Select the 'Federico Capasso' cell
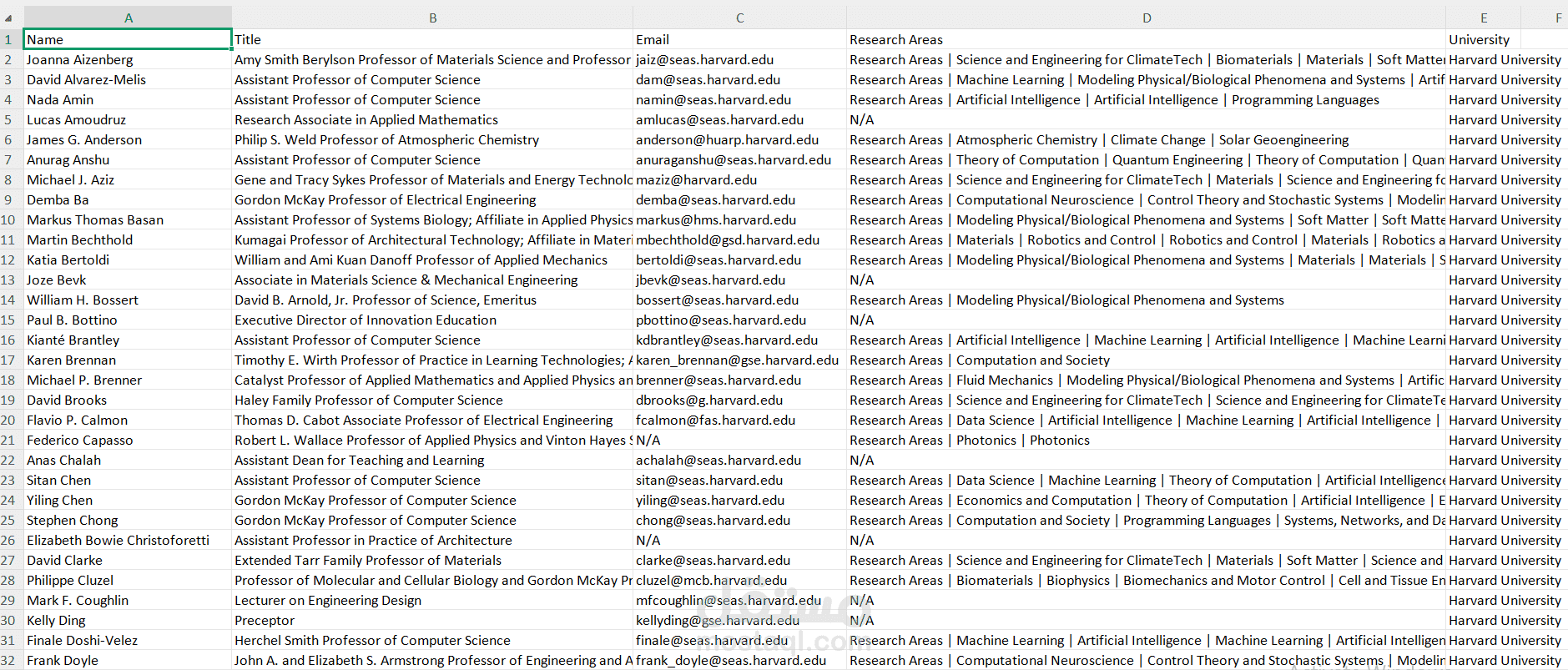Viewport: 1568px width, 670px height. point(128,440)
